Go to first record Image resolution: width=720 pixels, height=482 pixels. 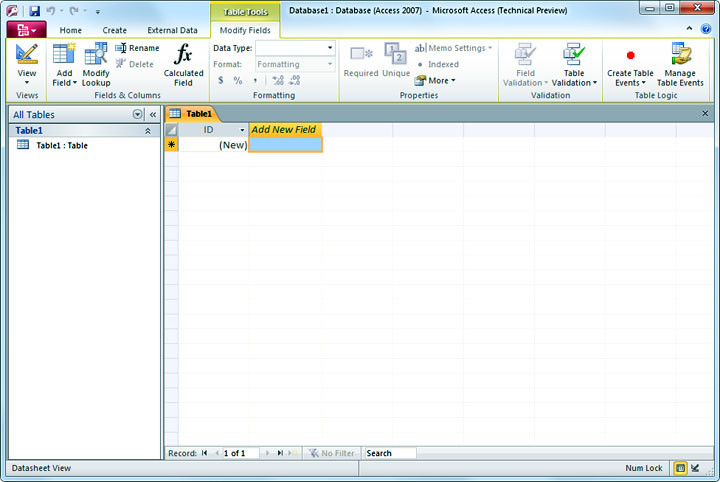[204, 453]
